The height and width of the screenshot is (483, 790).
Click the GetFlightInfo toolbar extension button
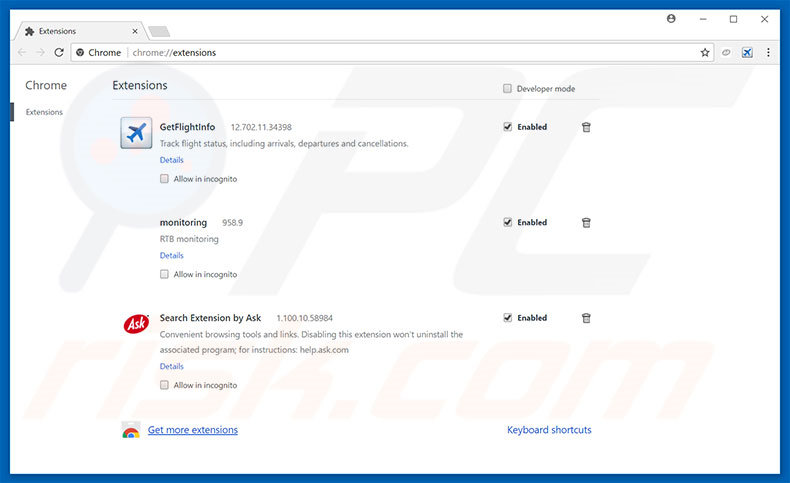click(747, 52)
